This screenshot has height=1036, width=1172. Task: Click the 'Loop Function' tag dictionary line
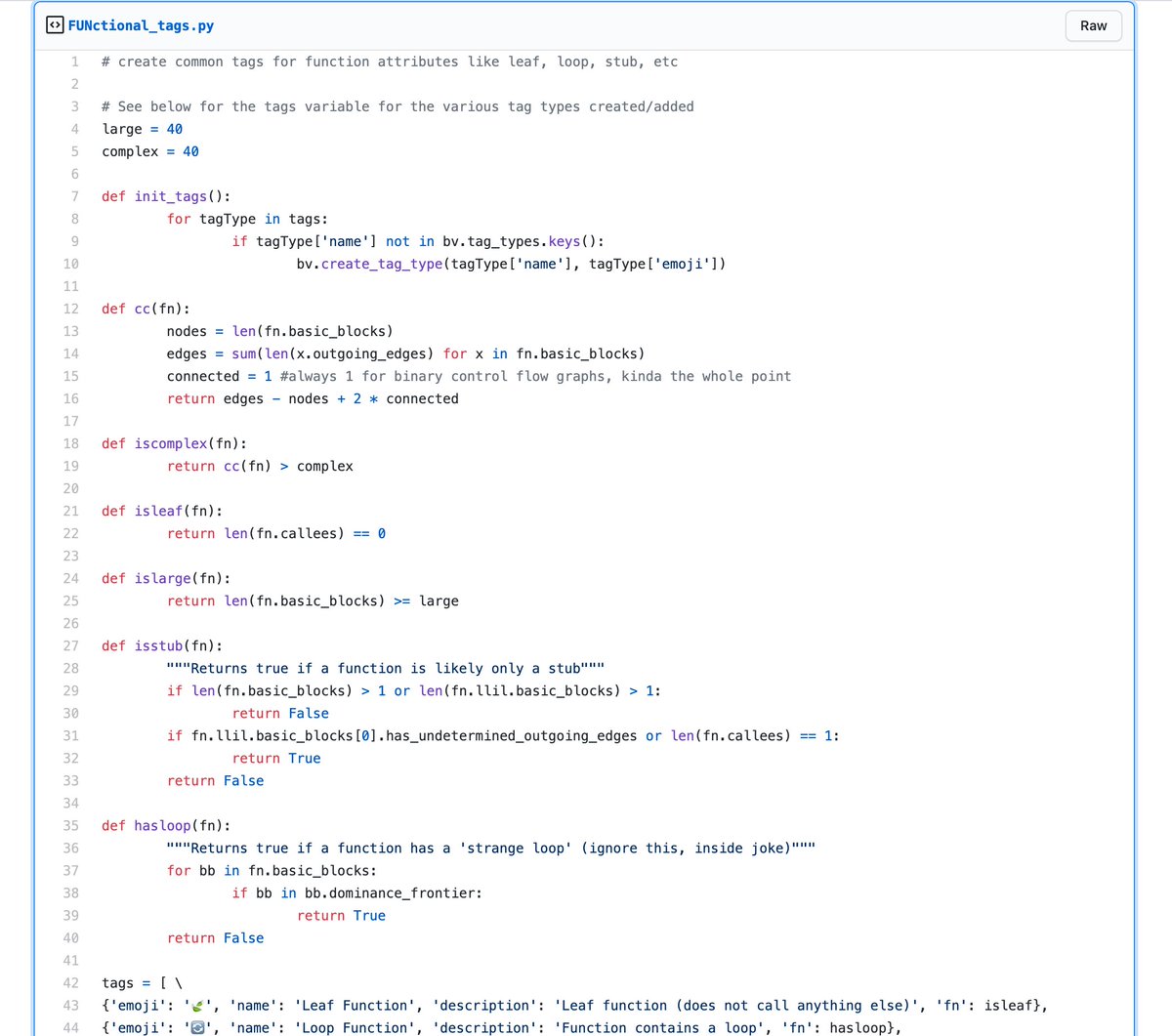point(501,1027)
